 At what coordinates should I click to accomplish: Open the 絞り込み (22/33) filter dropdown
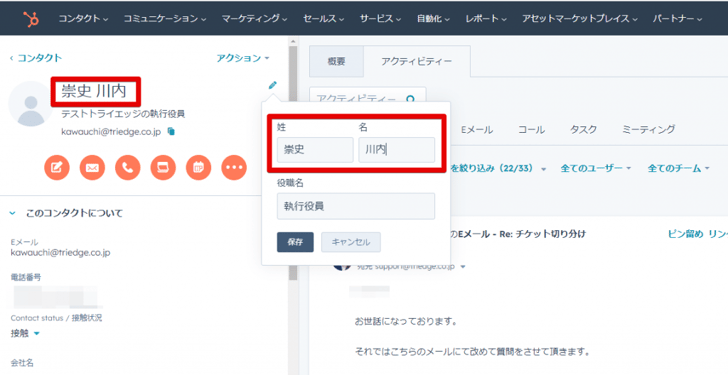(498, 168)
